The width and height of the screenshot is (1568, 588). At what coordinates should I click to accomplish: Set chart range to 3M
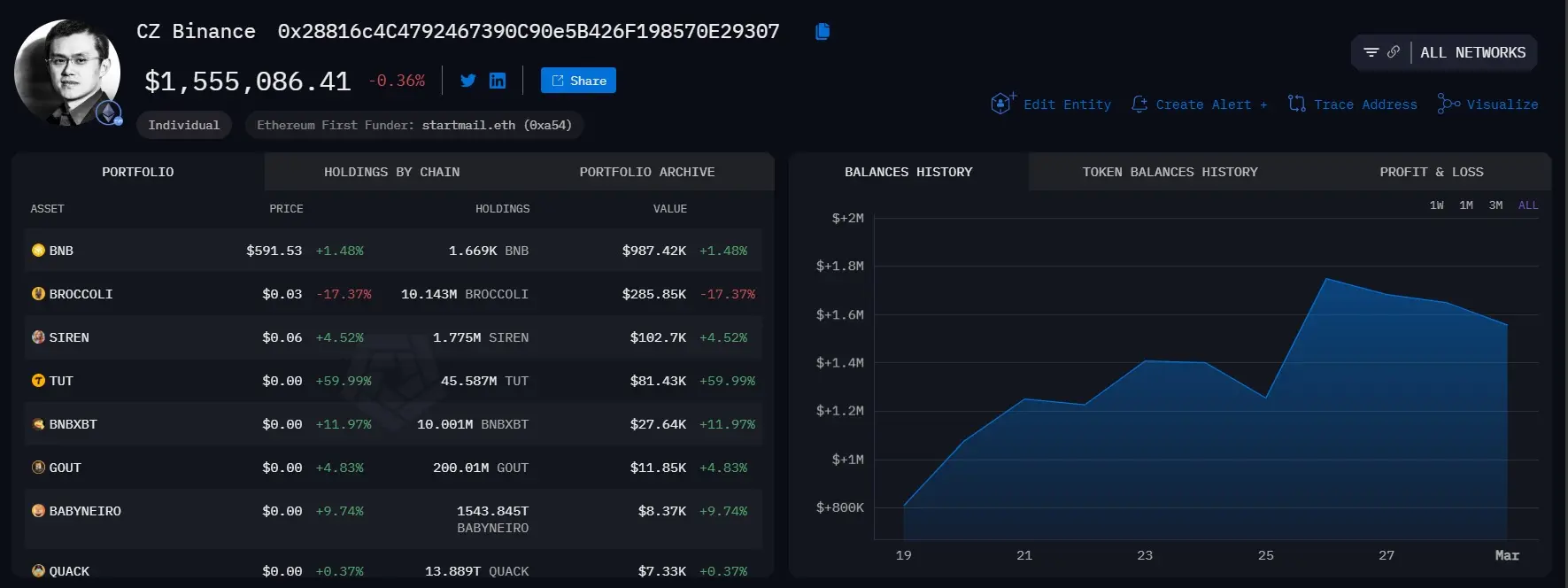click(x=1495, y=205)
